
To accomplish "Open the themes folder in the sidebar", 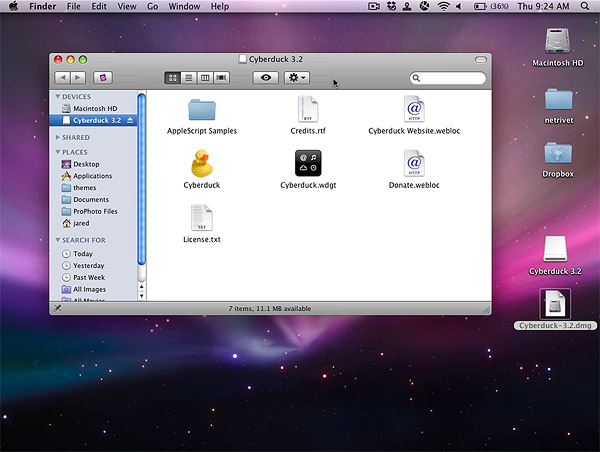I will pyautogui.click(x=93, y=188).
